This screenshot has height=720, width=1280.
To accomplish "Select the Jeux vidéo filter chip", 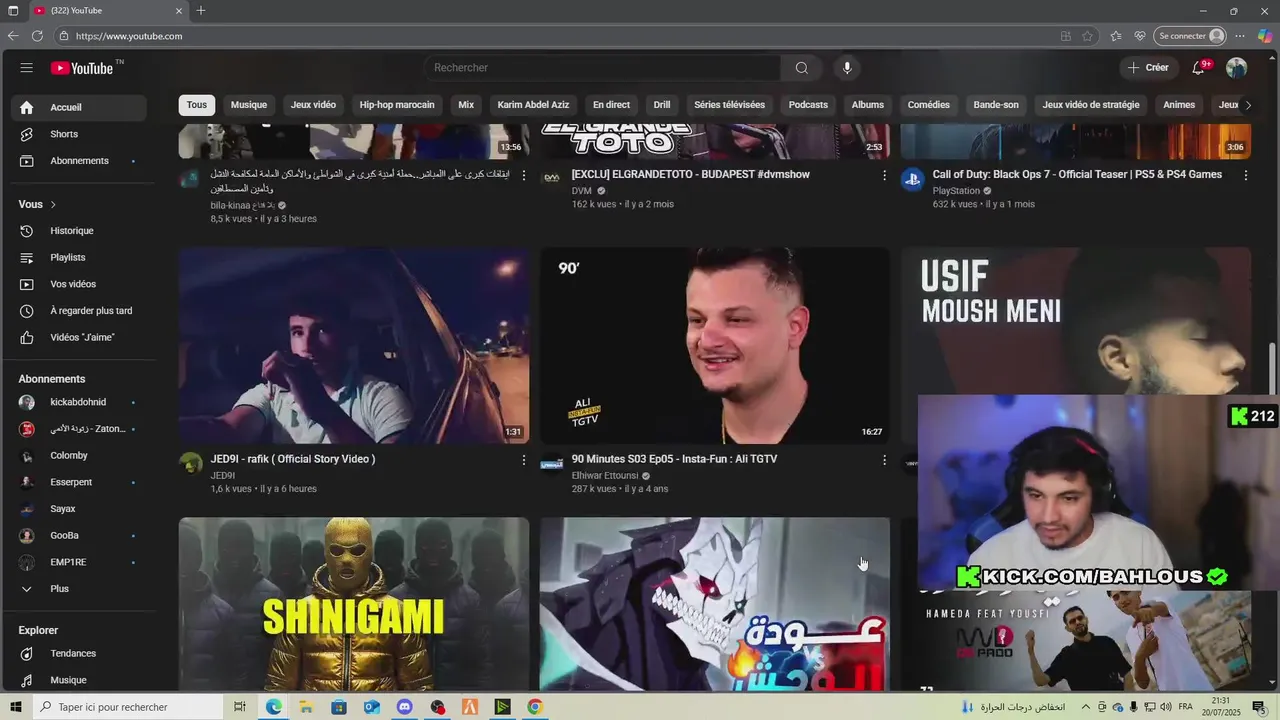I will click(x=313, y=105).
